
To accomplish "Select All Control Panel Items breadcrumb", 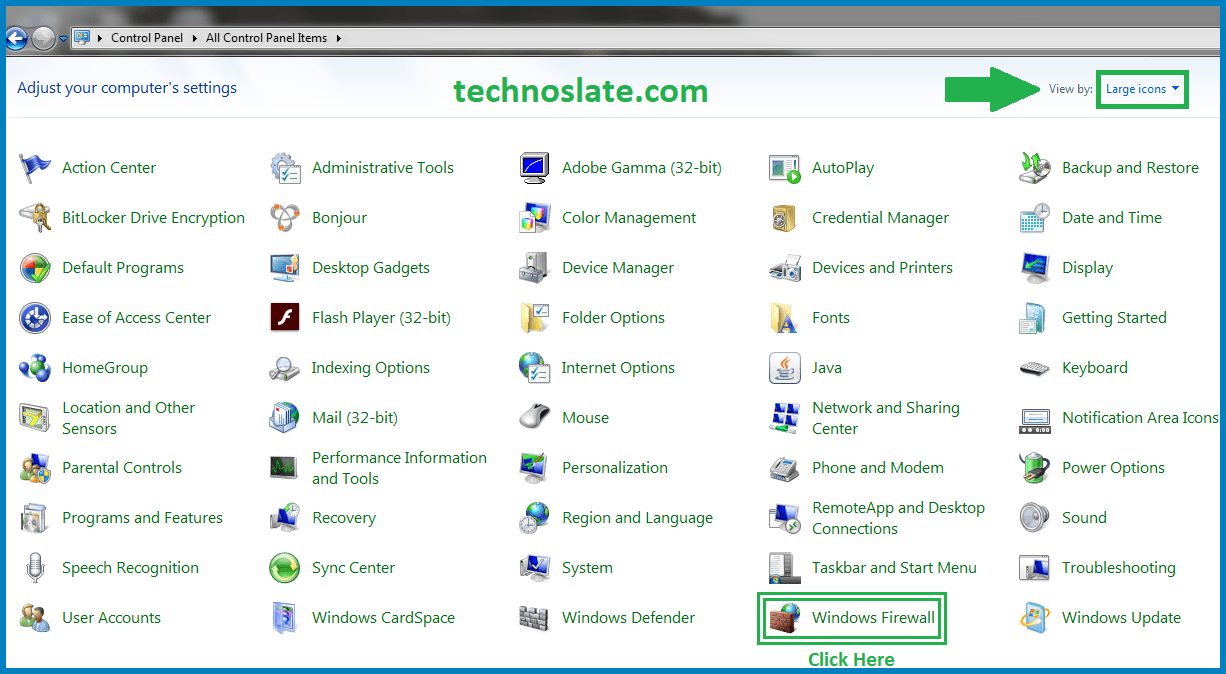I will pyautogui.click(x=266, y=38).
